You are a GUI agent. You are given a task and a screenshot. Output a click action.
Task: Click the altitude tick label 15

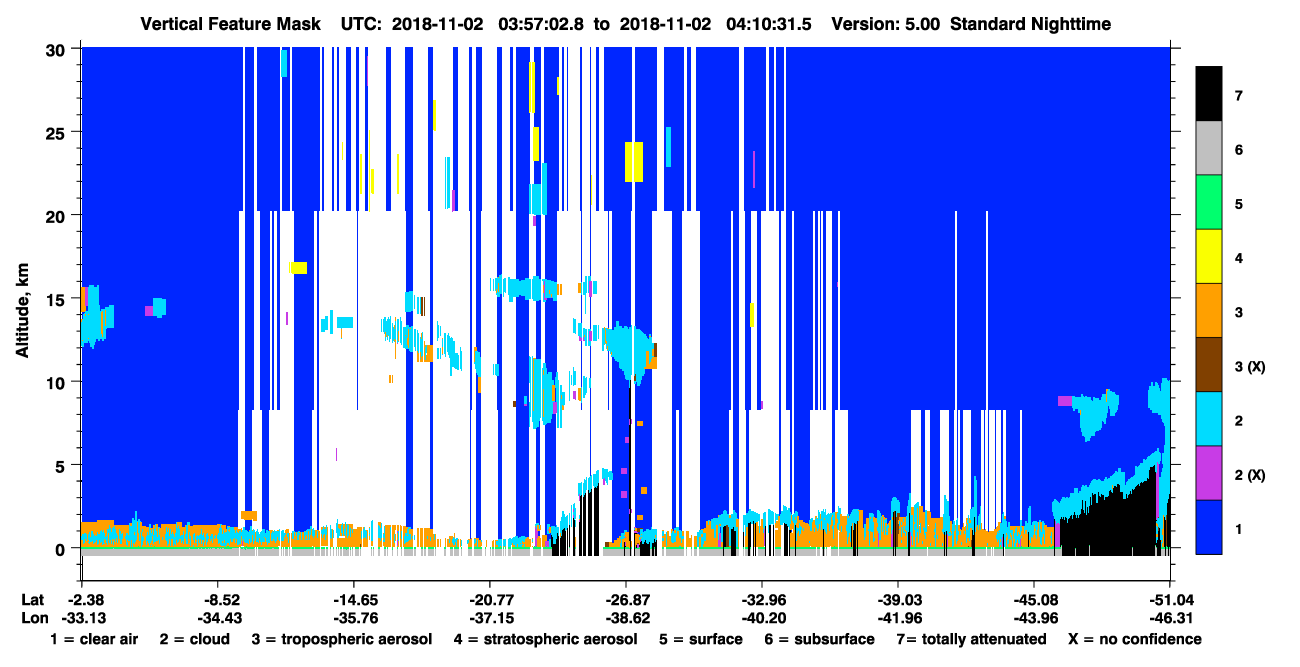(58, 298)
